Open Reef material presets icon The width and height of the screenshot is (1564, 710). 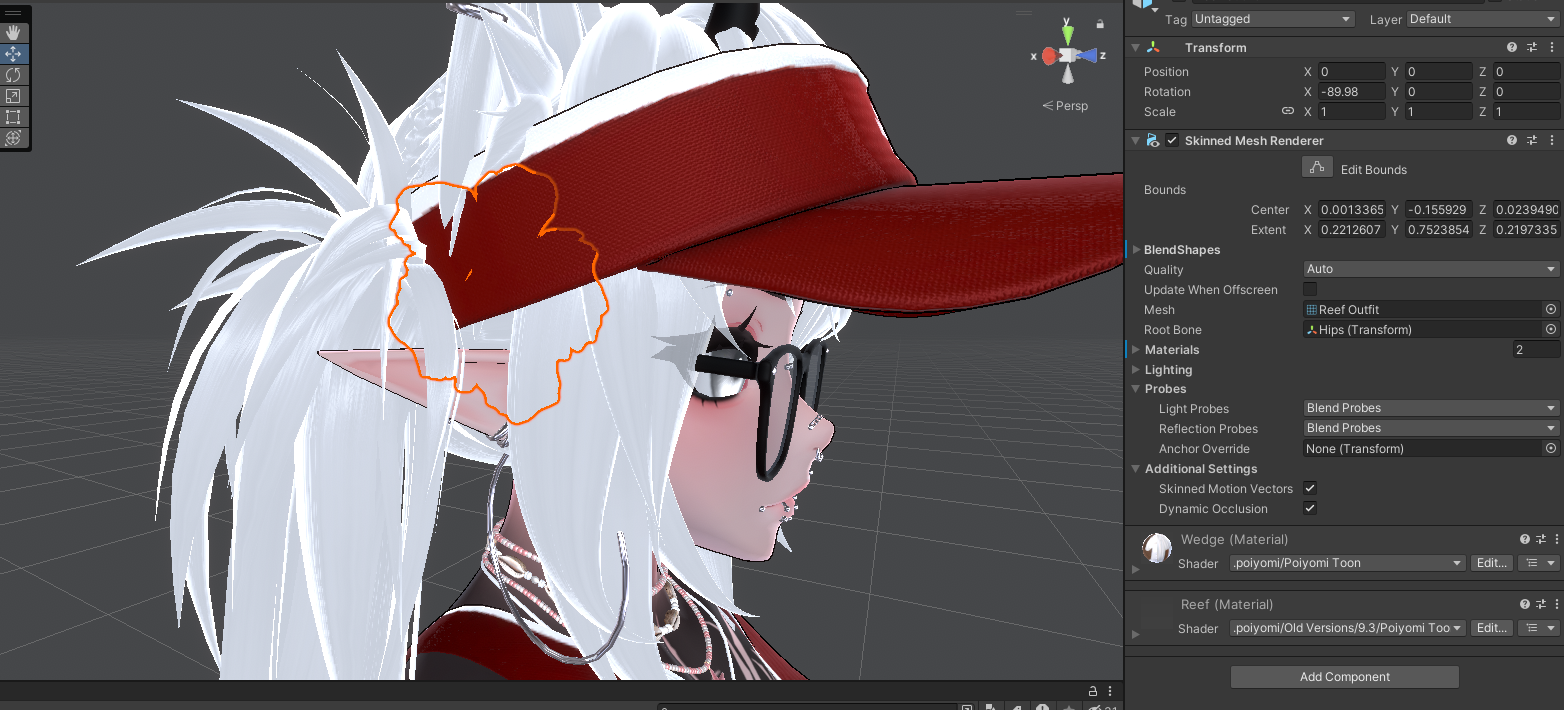tap(1541, 604)
